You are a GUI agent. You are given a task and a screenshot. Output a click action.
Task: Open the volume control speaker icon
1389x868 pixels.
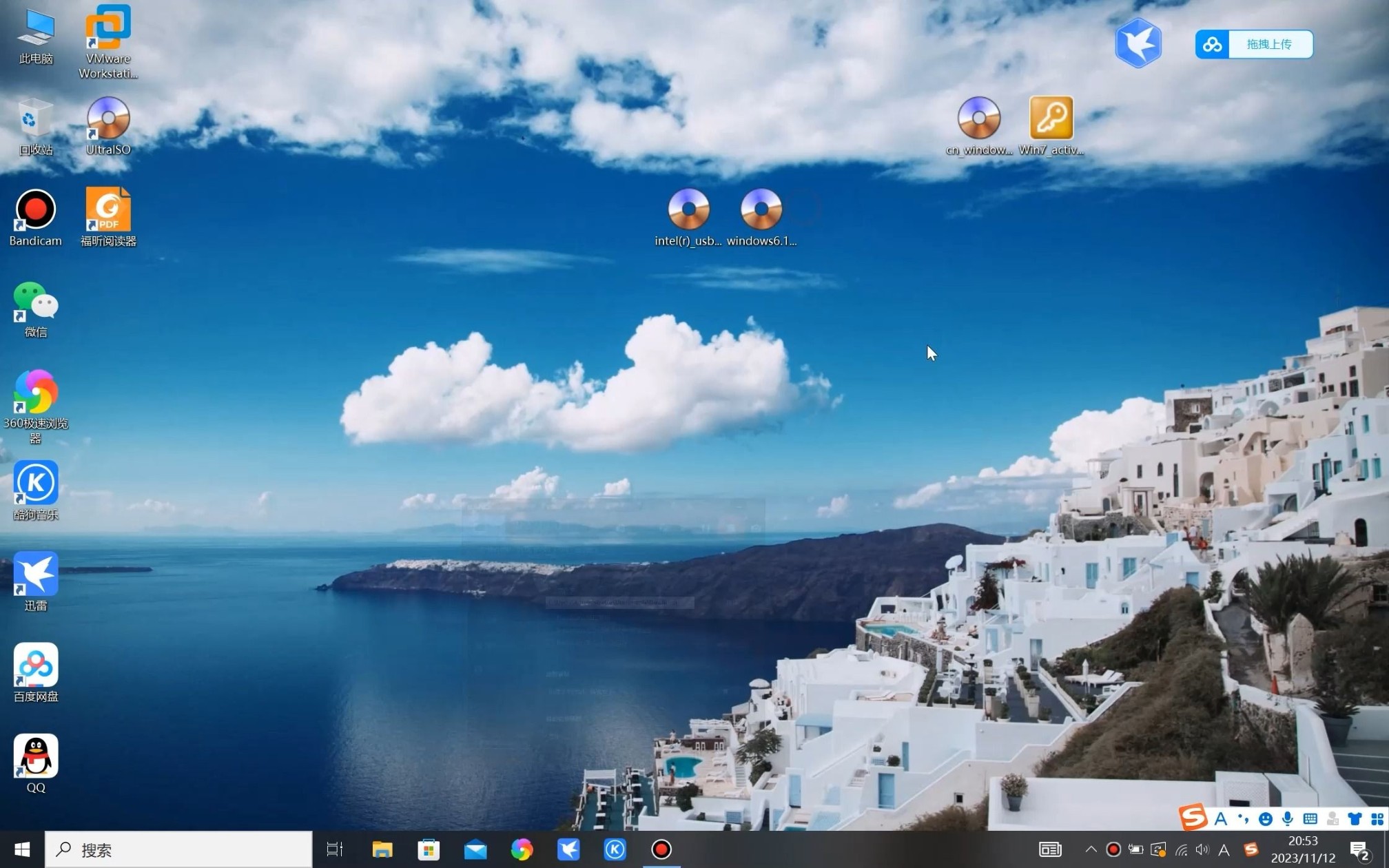1202,849
